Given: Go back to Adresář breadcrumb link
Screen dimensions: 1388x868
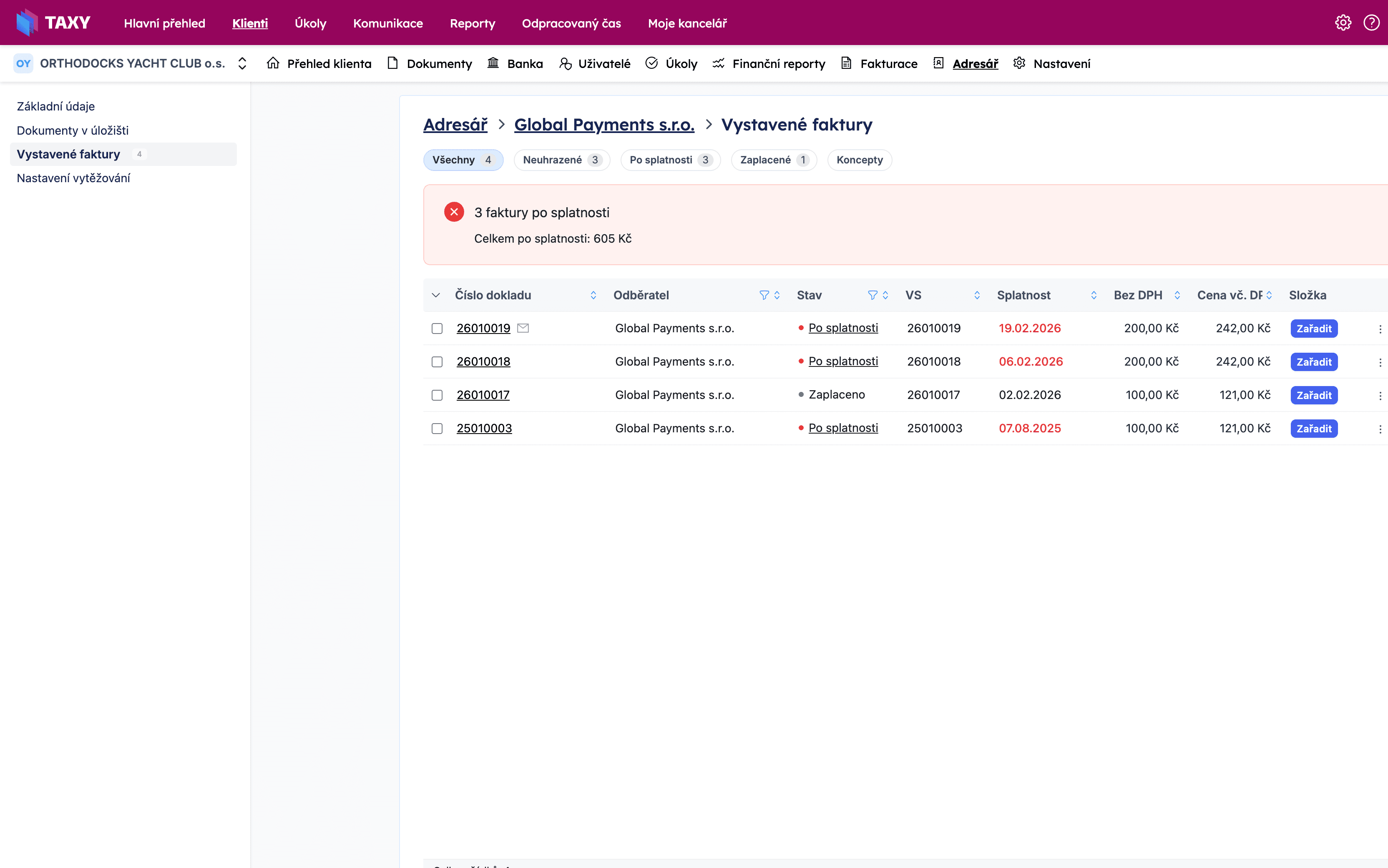Looking at the screenshot, I should pyautogui.click(x=455, y=125).
